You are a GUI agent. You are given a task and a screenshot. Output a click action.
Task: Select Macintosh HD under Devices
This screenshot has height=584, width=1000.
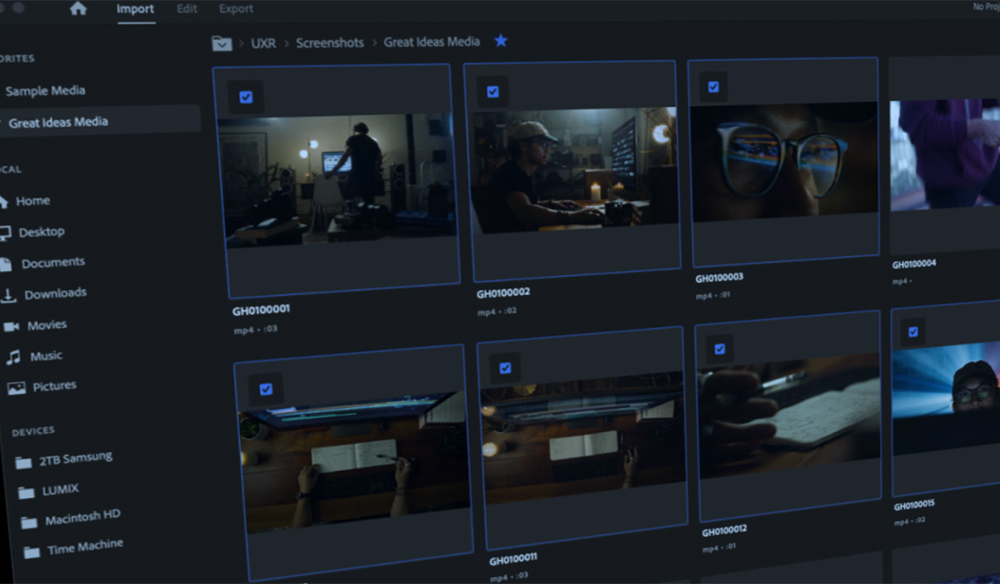(82, 518)
